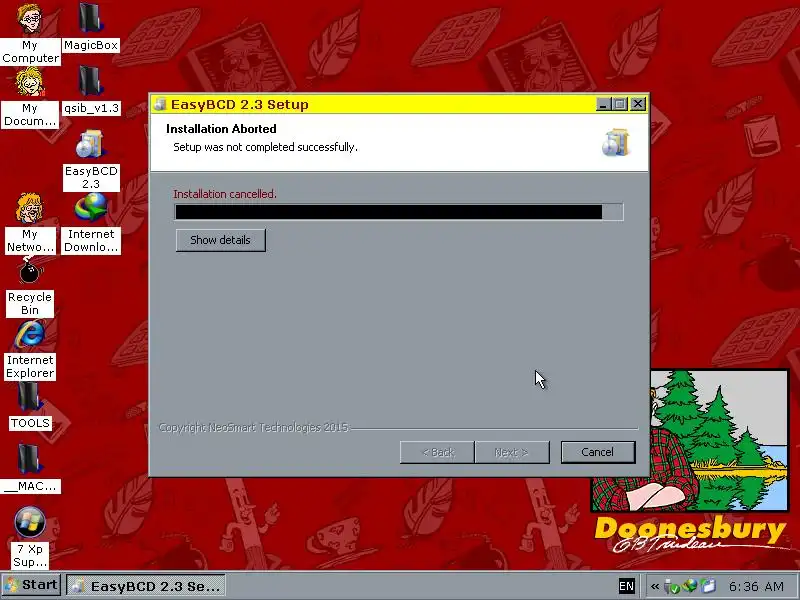Click the Safely Remove Hardware tray icon
Image resolution: width=800 pixels, height=600 pixels.
click(x=672, y=586)
